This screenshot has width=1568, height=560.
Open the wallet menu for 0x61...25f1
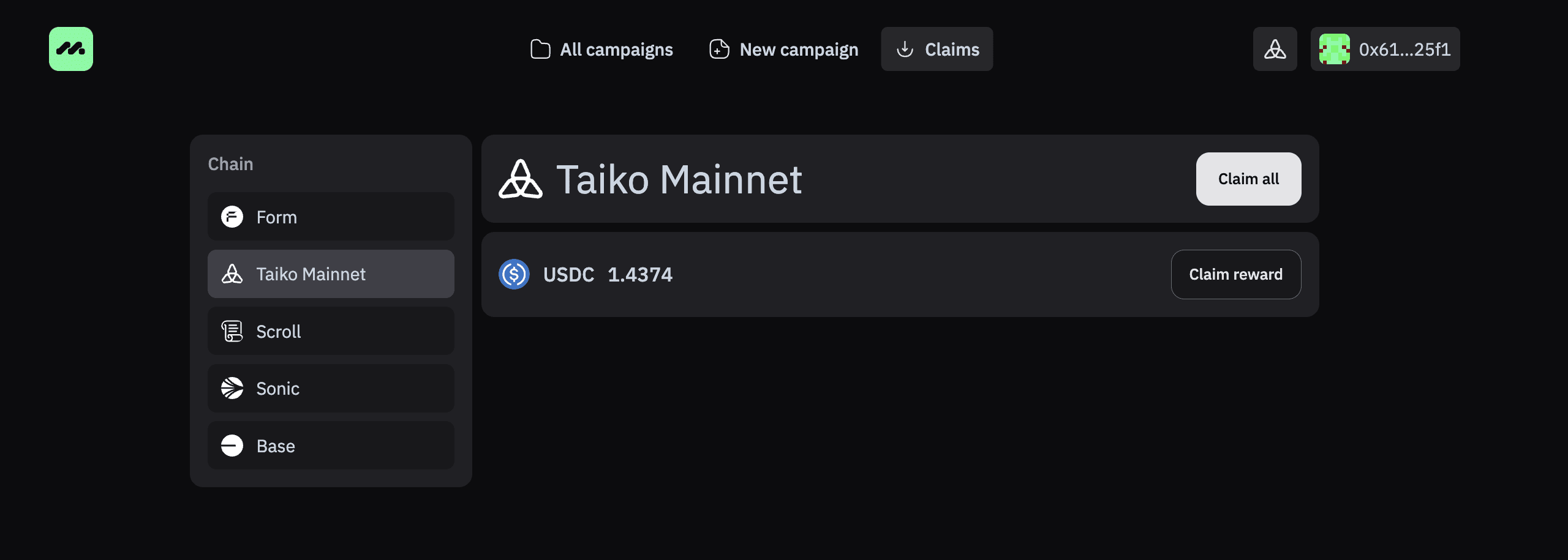pos(1385,49)
